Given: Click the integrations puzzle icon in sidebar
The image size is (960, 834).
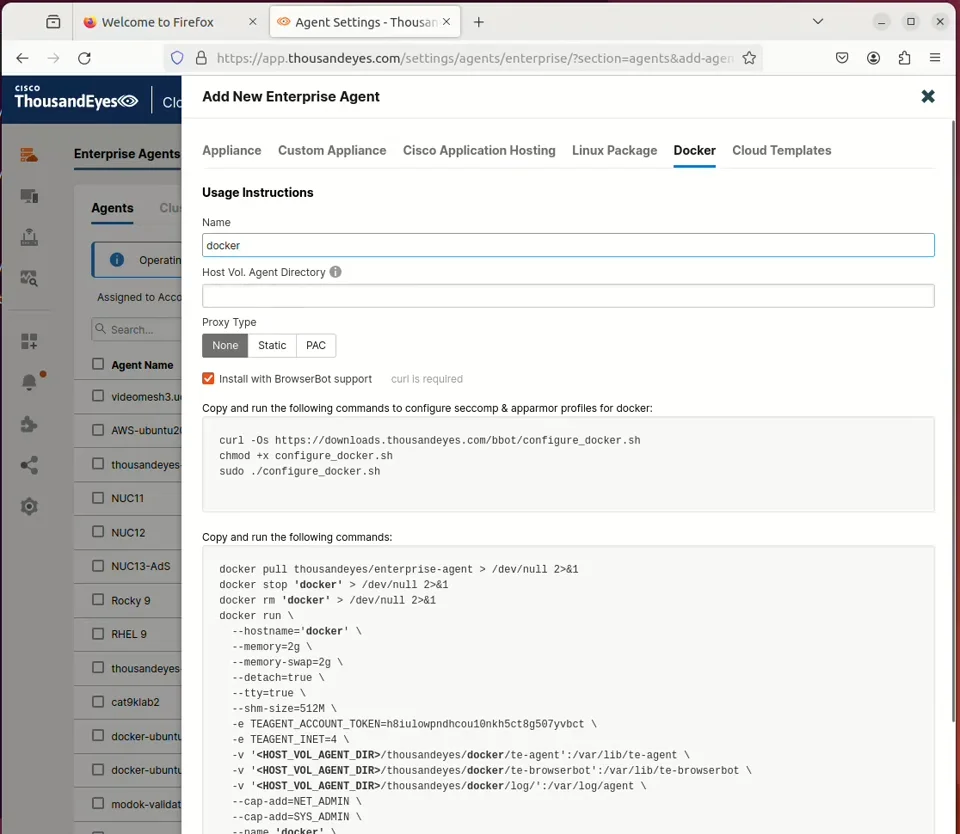Looking at the screenshot, I should coord(29,424).
